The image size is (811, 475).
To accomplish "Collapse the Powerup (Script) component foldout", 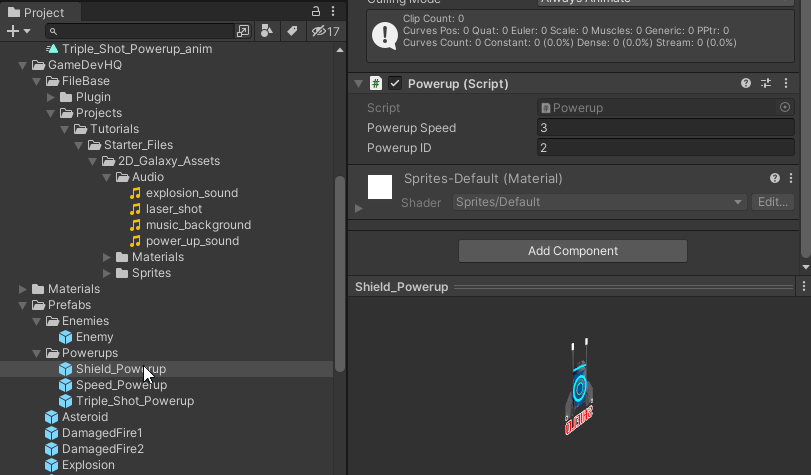I will (358, 84).
